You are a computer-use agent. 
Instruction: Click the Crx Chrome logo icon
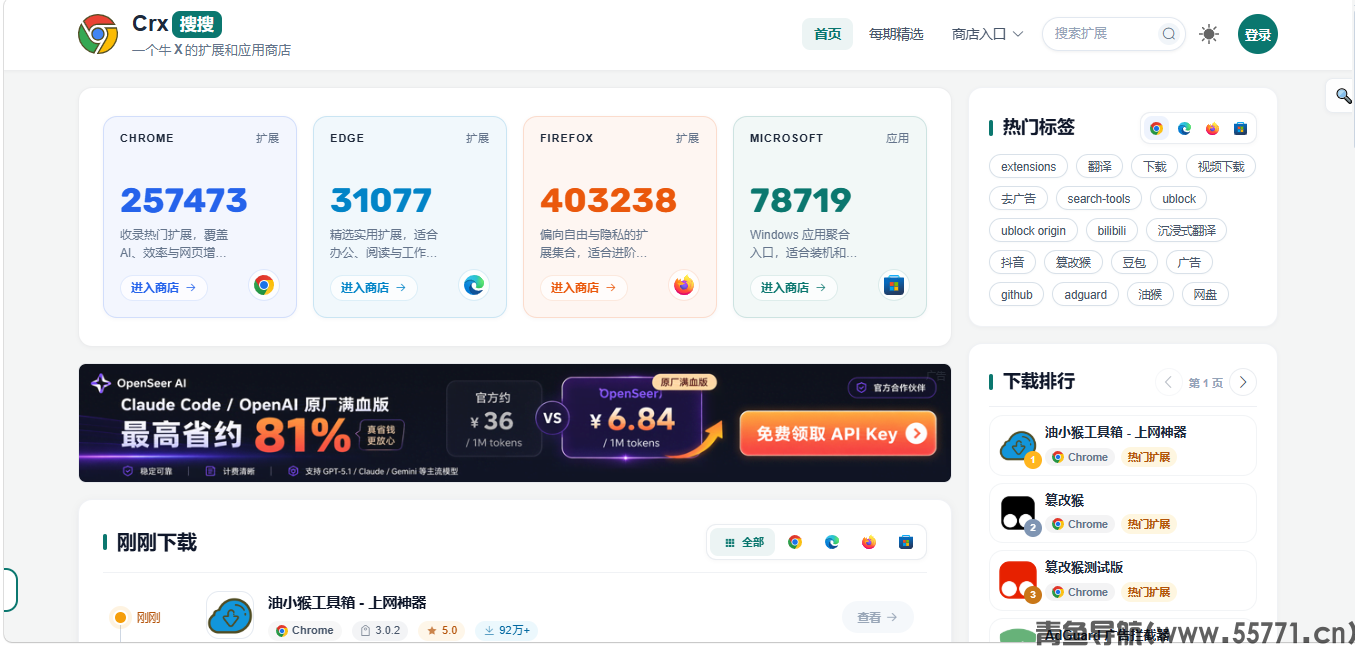[x=98, y=34]
